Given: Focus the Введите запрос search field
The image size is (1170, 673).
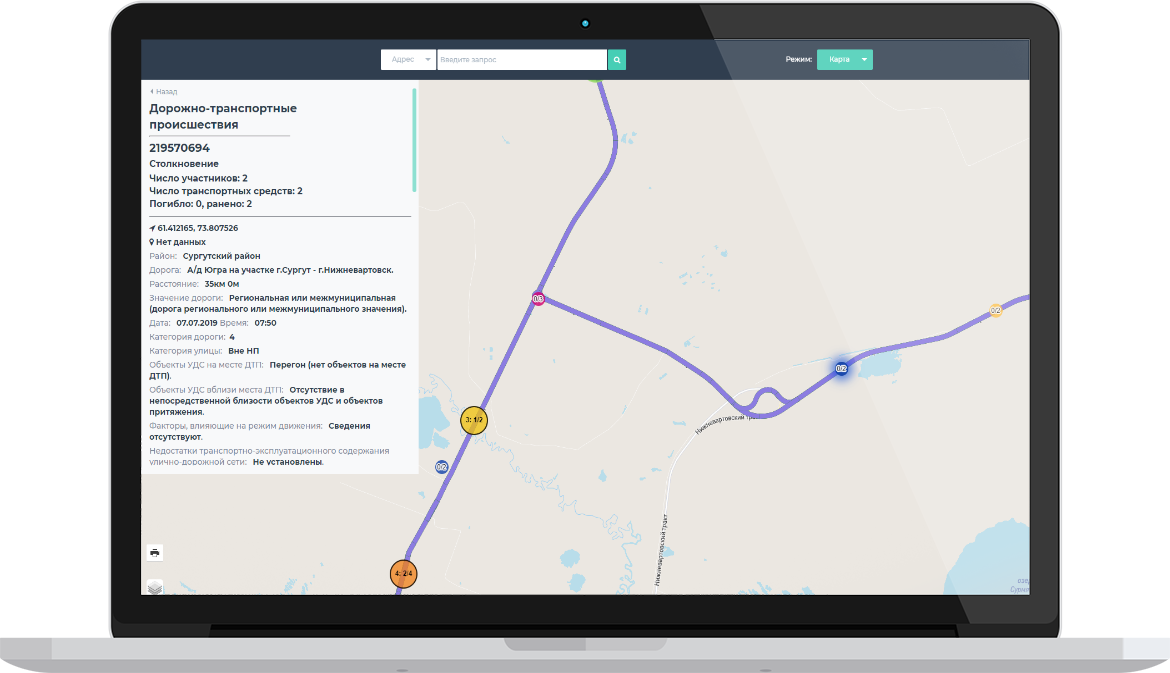Looking at the screenshot, I should 522,60.
